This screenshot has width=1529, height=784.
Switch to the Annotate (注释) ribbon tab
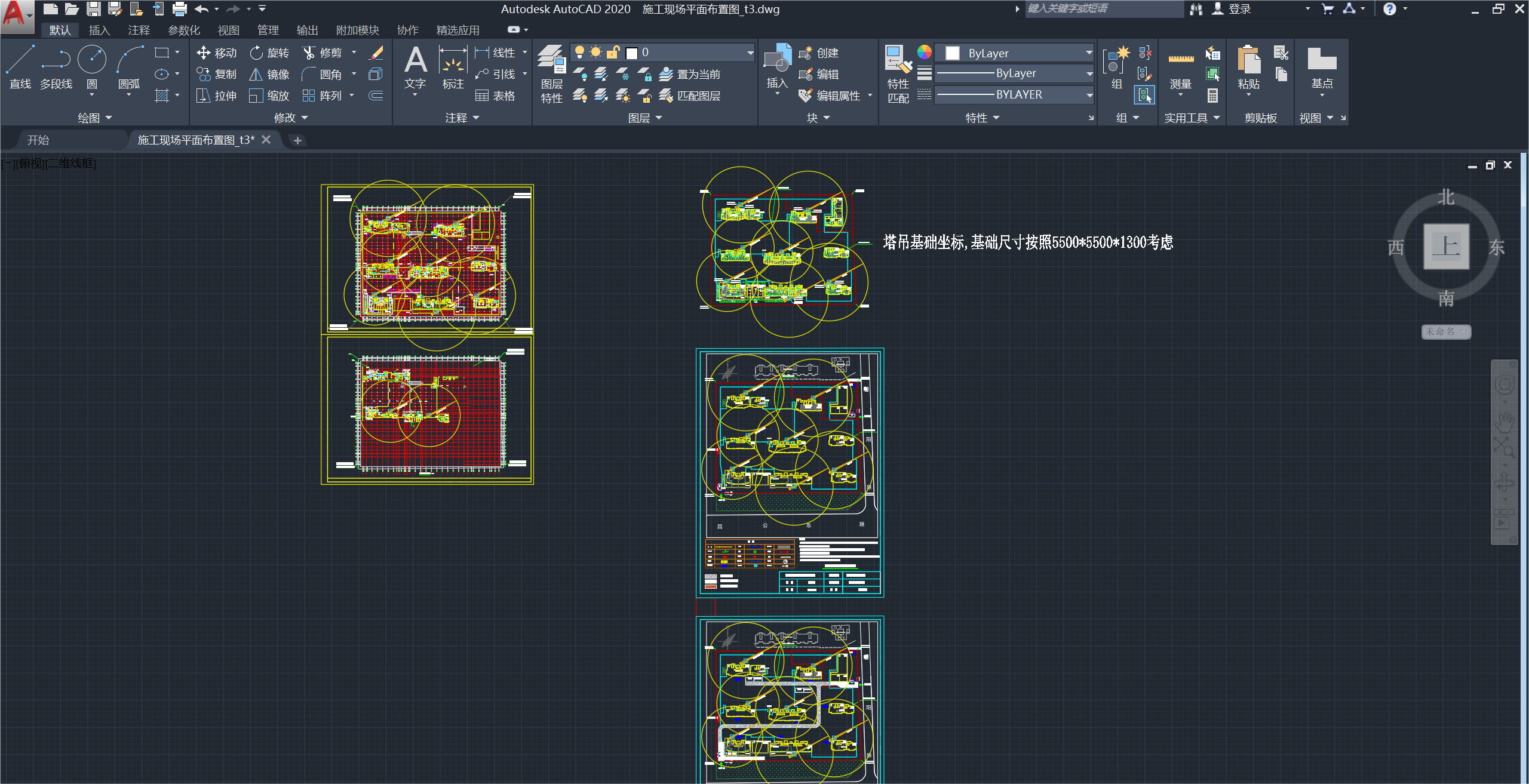pos(139,30)
